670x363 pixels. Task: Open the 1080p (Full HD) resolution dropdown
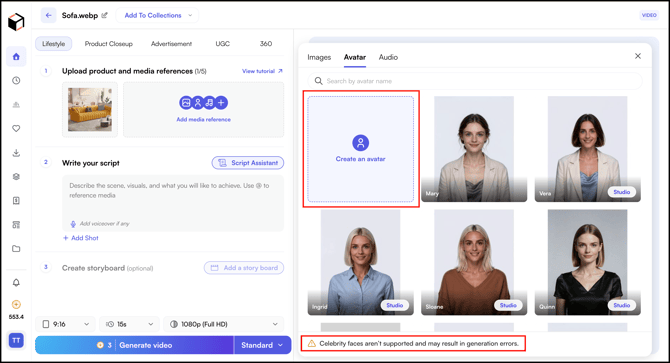[223, 324]
